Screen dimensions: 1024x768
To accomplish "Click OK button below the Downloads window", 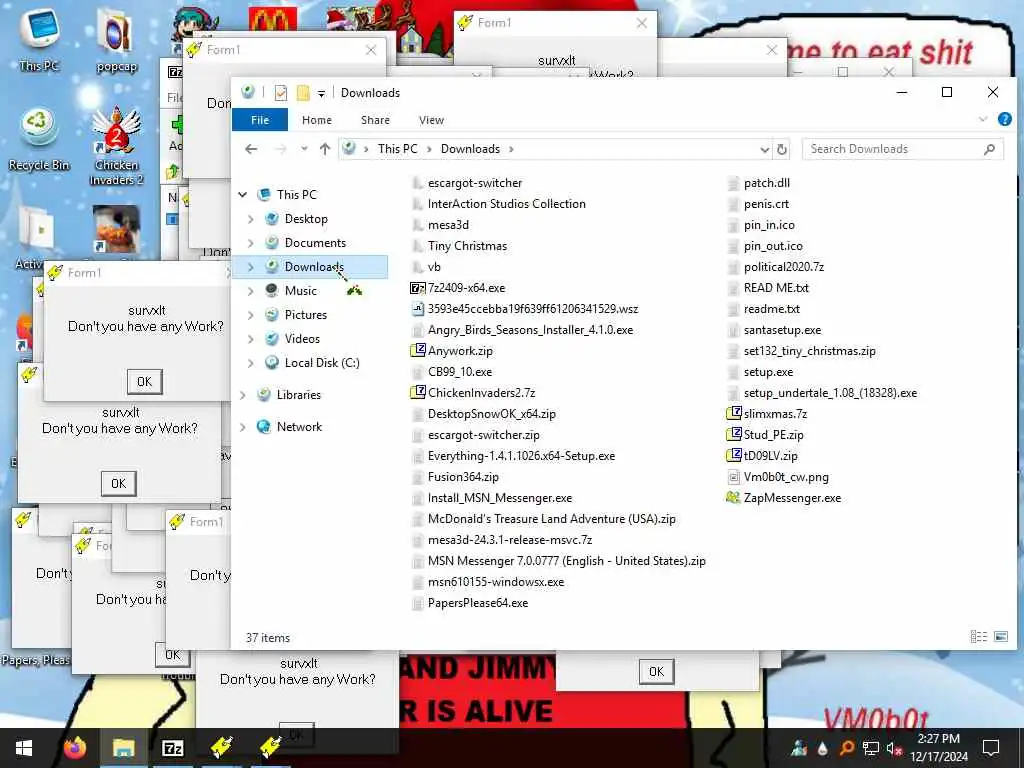I will tap(656, 671).
